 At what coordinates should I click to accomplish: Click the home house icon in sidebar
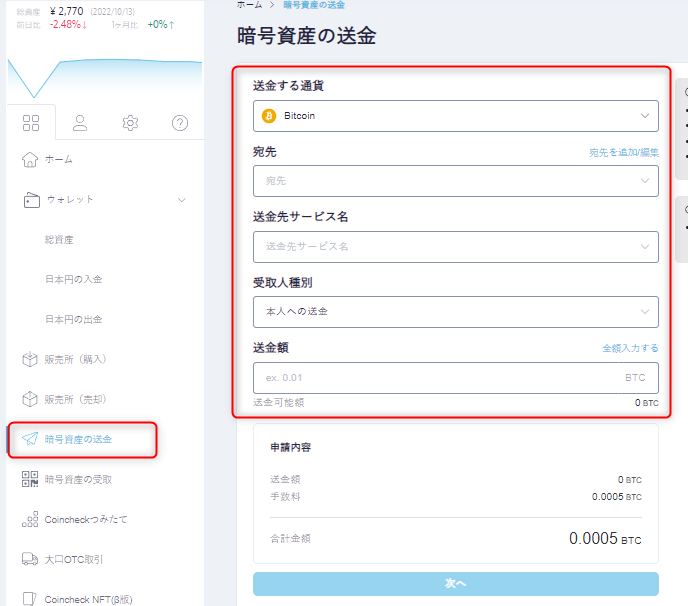30,160
